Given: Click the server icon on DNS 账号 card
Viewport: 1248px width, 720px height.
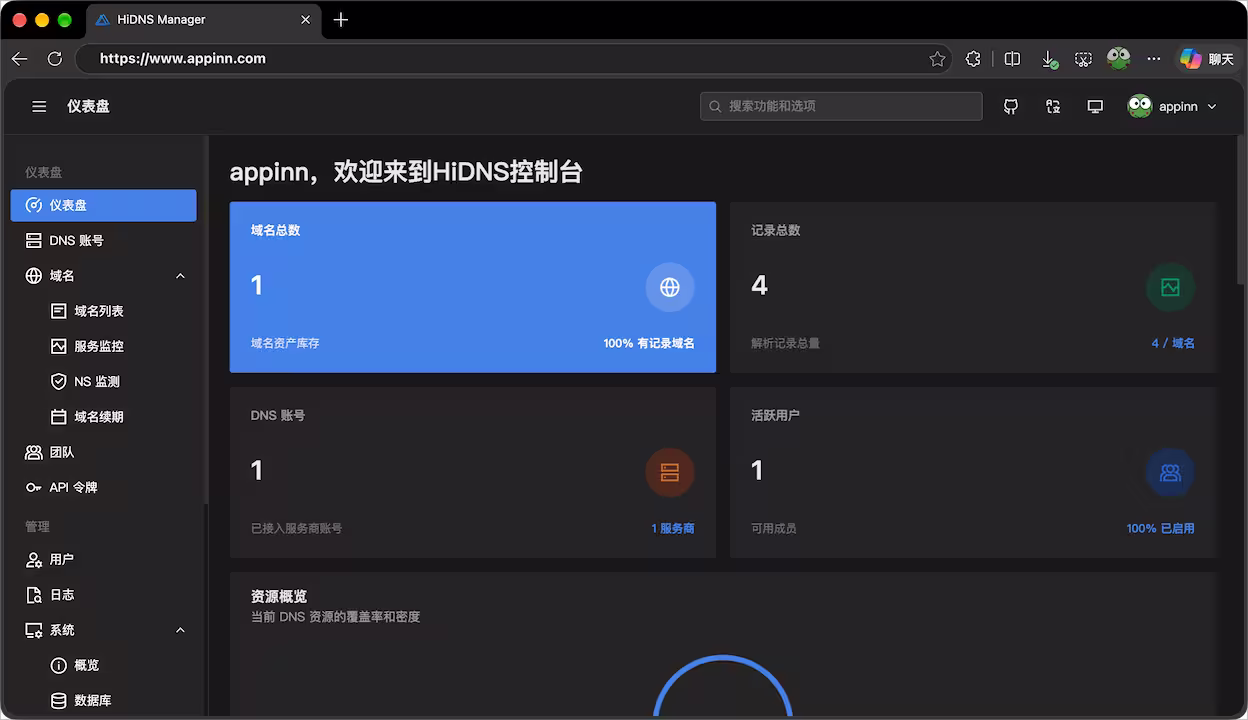Looking at the screenshot, I should [670, 472].
